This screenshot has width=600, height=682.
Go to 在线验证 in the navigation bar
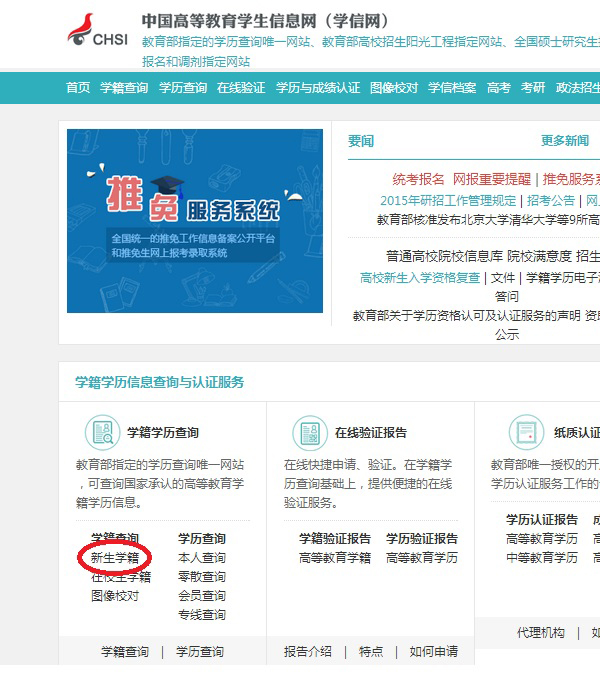click(241, 88)
